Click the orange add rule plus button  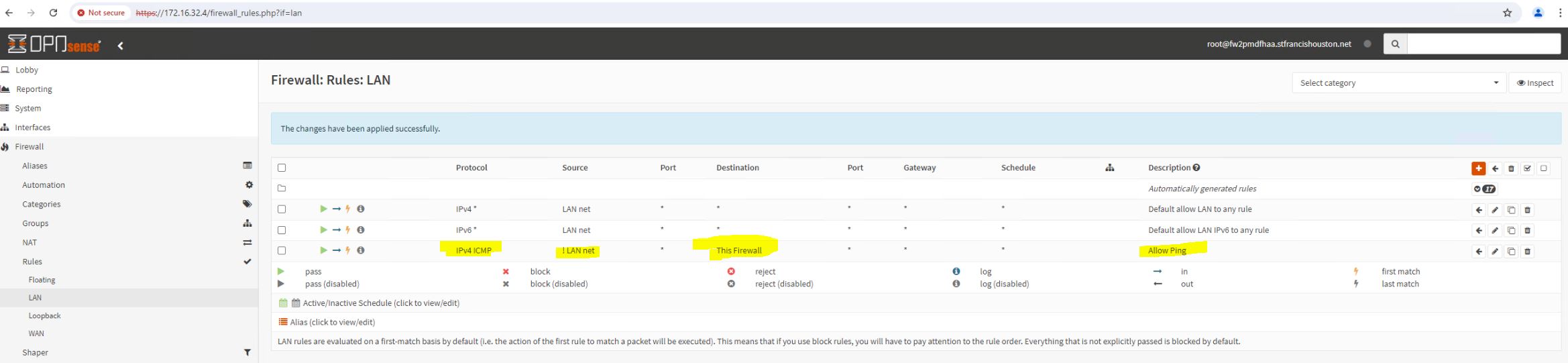pos(1478,168)
